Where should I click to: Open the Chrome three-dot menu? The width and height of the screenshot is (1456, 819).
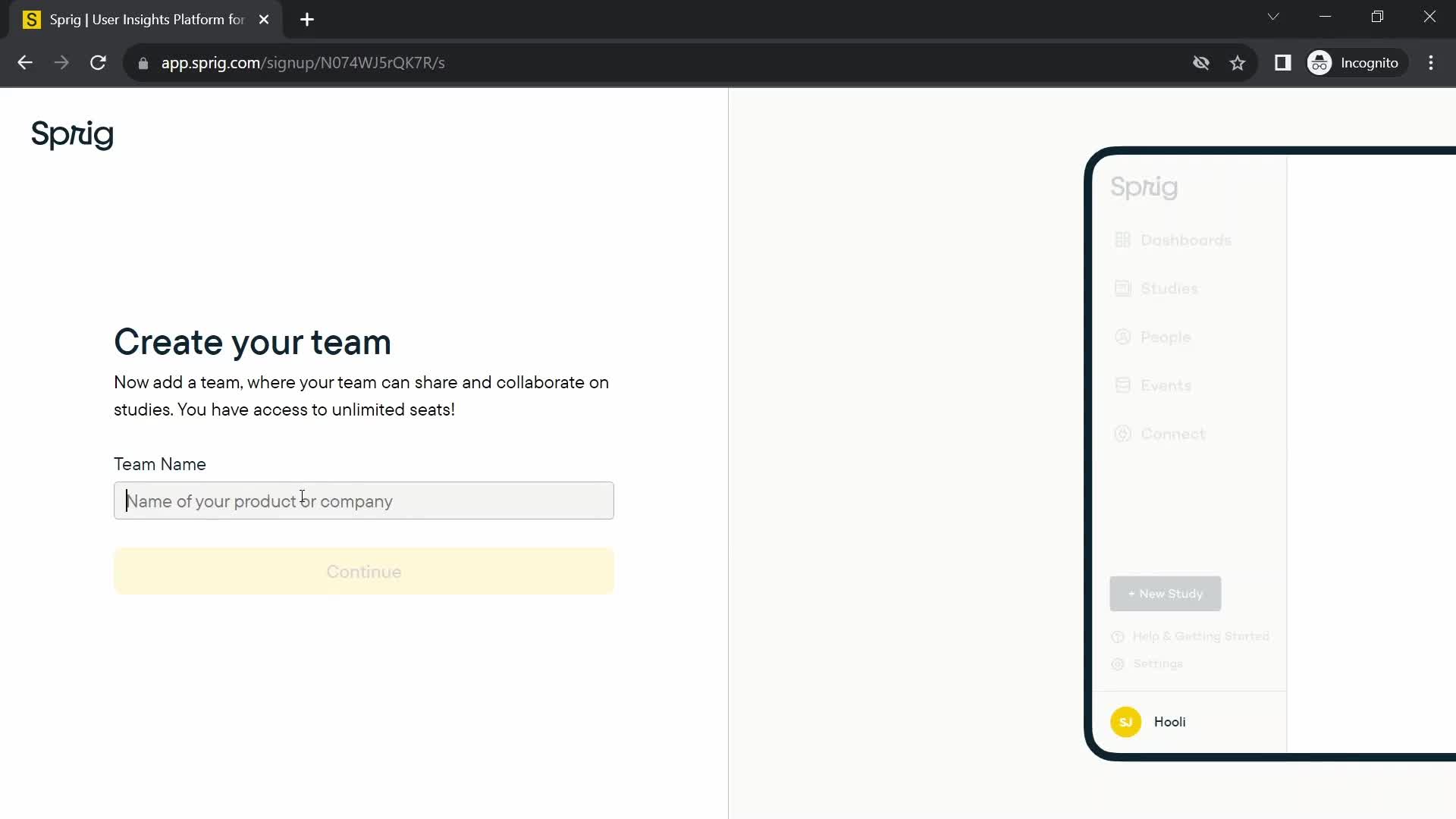(x=1431, y=63)
